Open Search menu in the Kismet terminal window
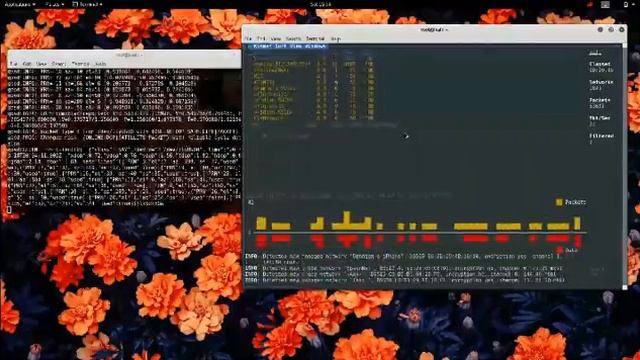This screenshot has height=360, width=640. coord(293,39)
